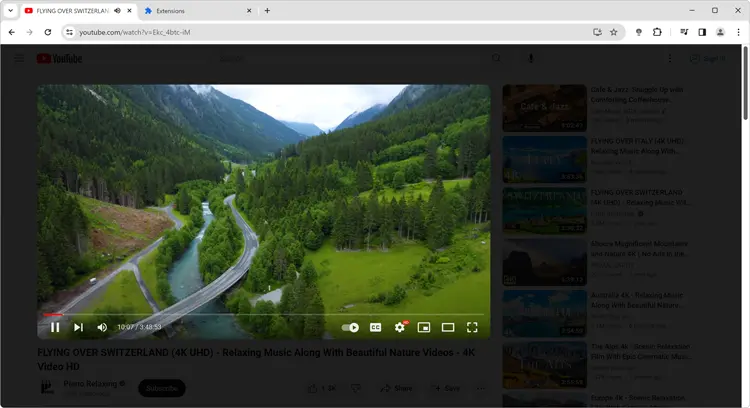Image resolution: width=750 pixels, height=408 pixels.
Task: Toggle the browser side panel
Action: click(x=702, y=32)
